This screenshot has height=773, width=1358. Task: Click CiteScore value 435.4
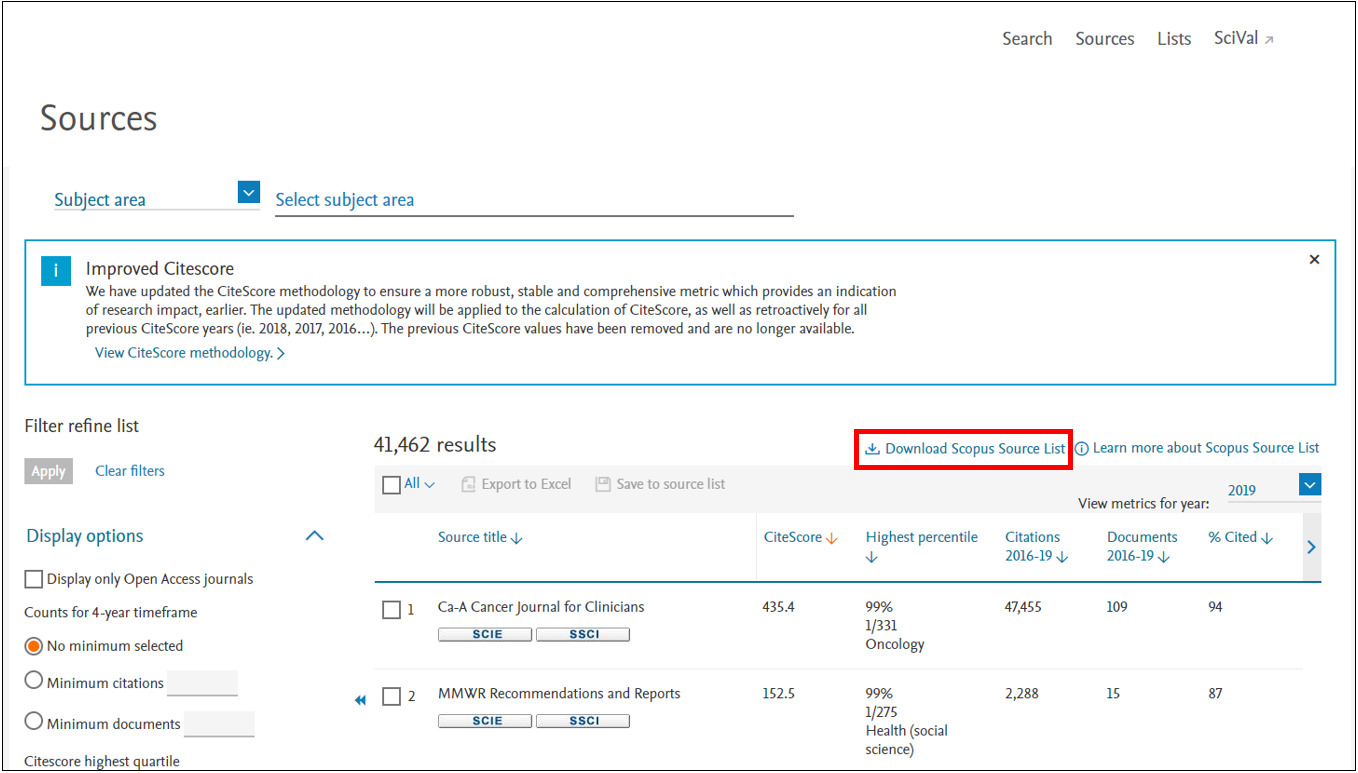click(x=779, y=607)
